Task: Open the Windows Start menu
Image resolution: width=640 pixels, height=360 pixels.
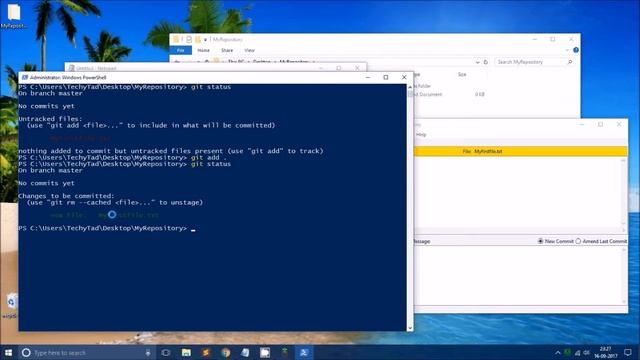Action: pyautogui.click(x=8, y=353)
